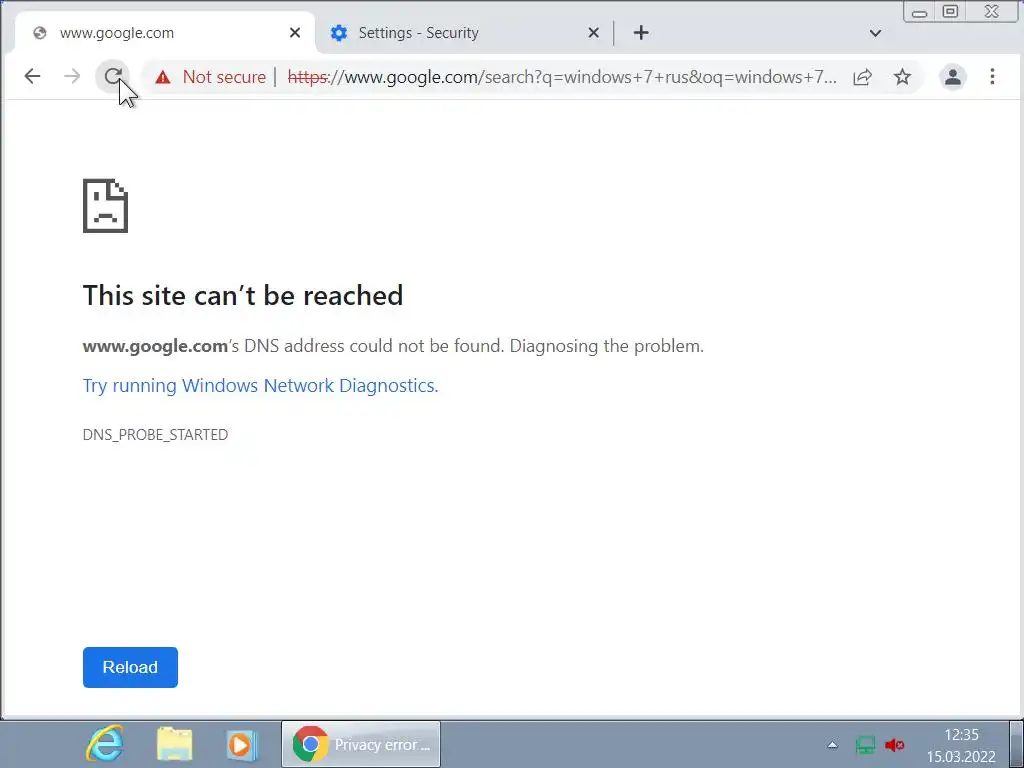Open File Explorer folder in taskbar
Image resolution: width=1024 pixels, height=768 pixels.
click(174, 744)
